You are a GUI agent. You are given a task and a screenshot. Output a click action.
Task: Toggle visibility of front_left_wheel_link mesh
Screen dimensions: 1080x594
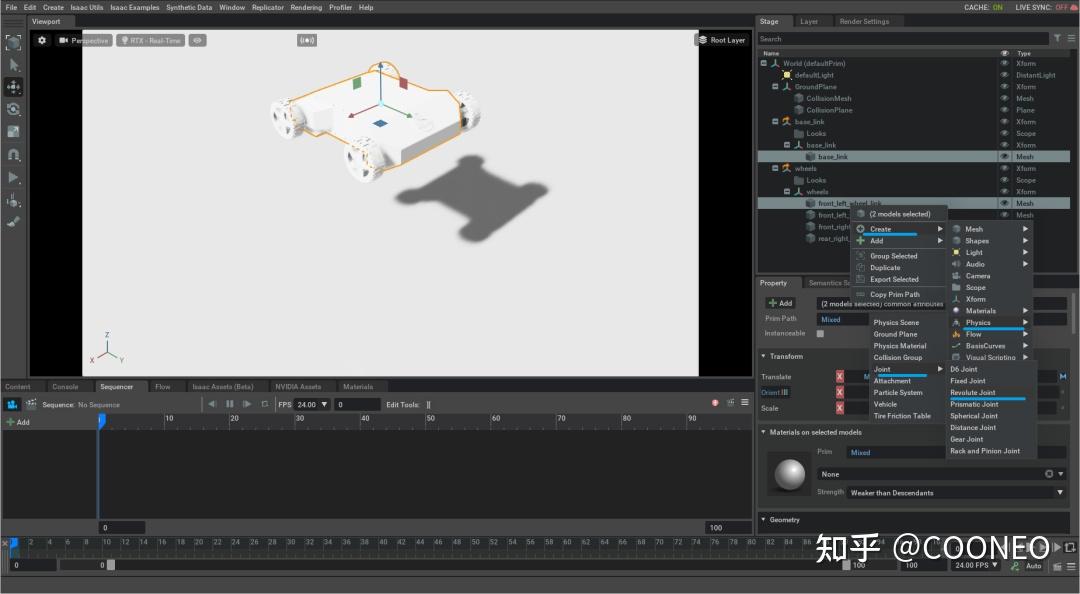pos(1004,203)
